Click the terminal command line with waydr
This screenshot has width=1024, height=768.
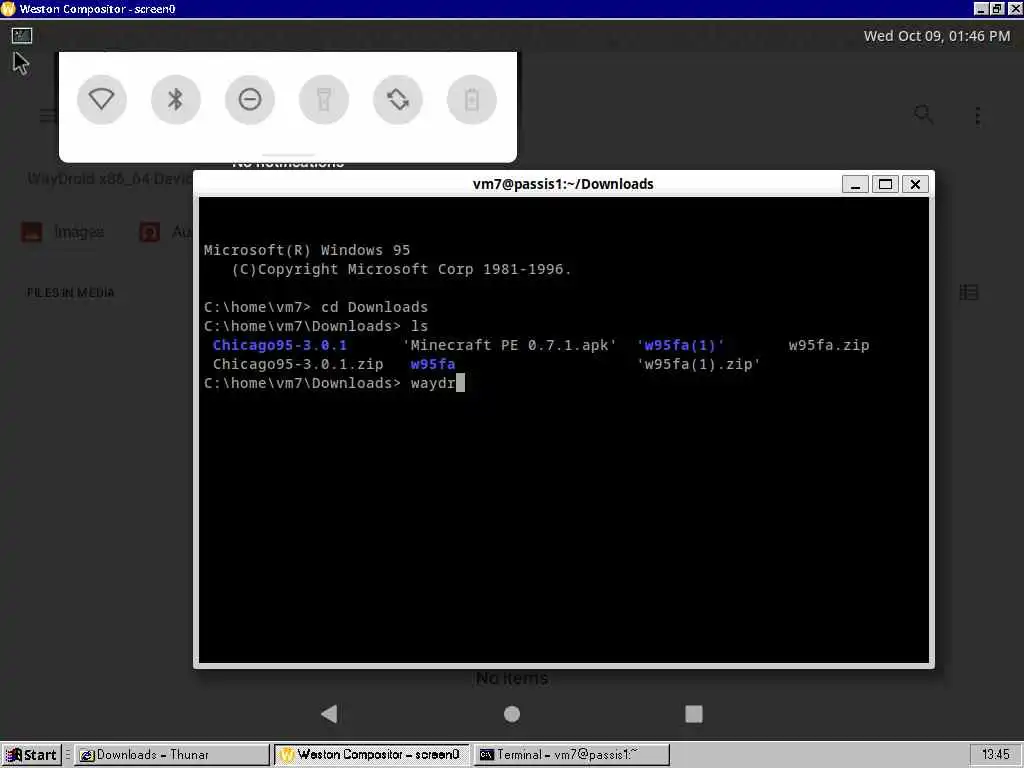[334, 383]
